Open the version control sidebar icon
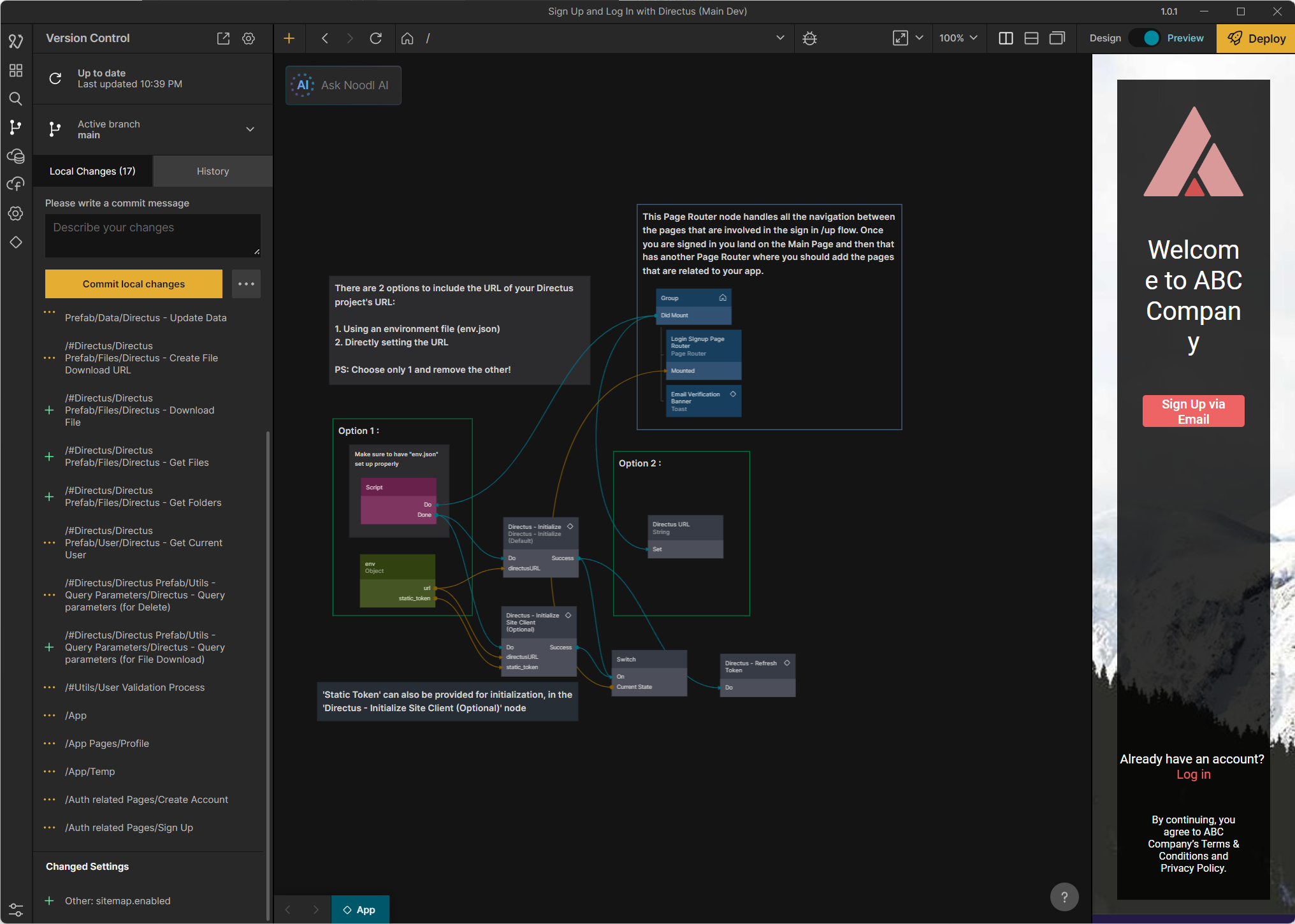This screenshot has width=1295, height=924. [x=16, y=127]
